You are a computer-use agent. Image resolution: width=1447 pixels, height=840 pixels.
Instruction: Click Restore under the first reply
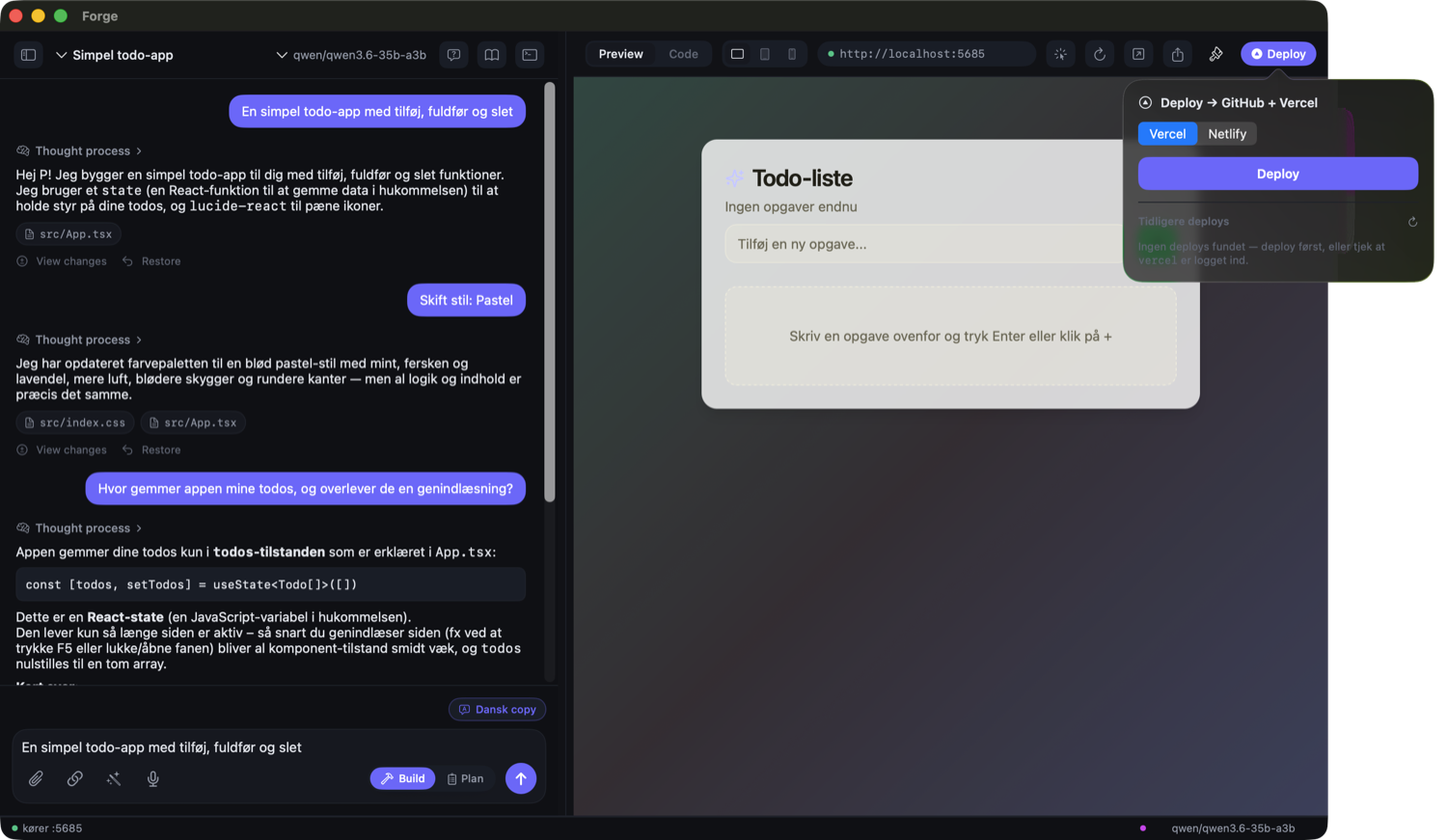151,261
